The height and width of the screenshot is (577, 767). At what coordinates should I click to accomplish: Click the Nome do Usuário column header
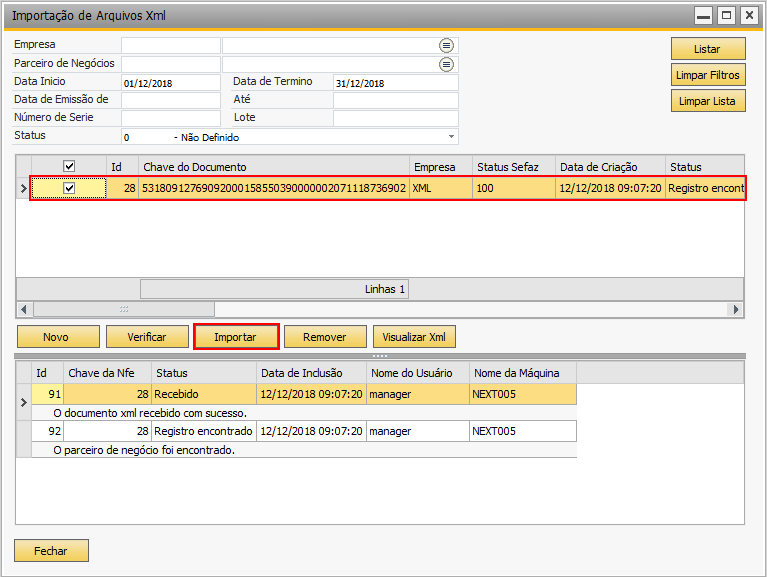[x=418, y=373]
